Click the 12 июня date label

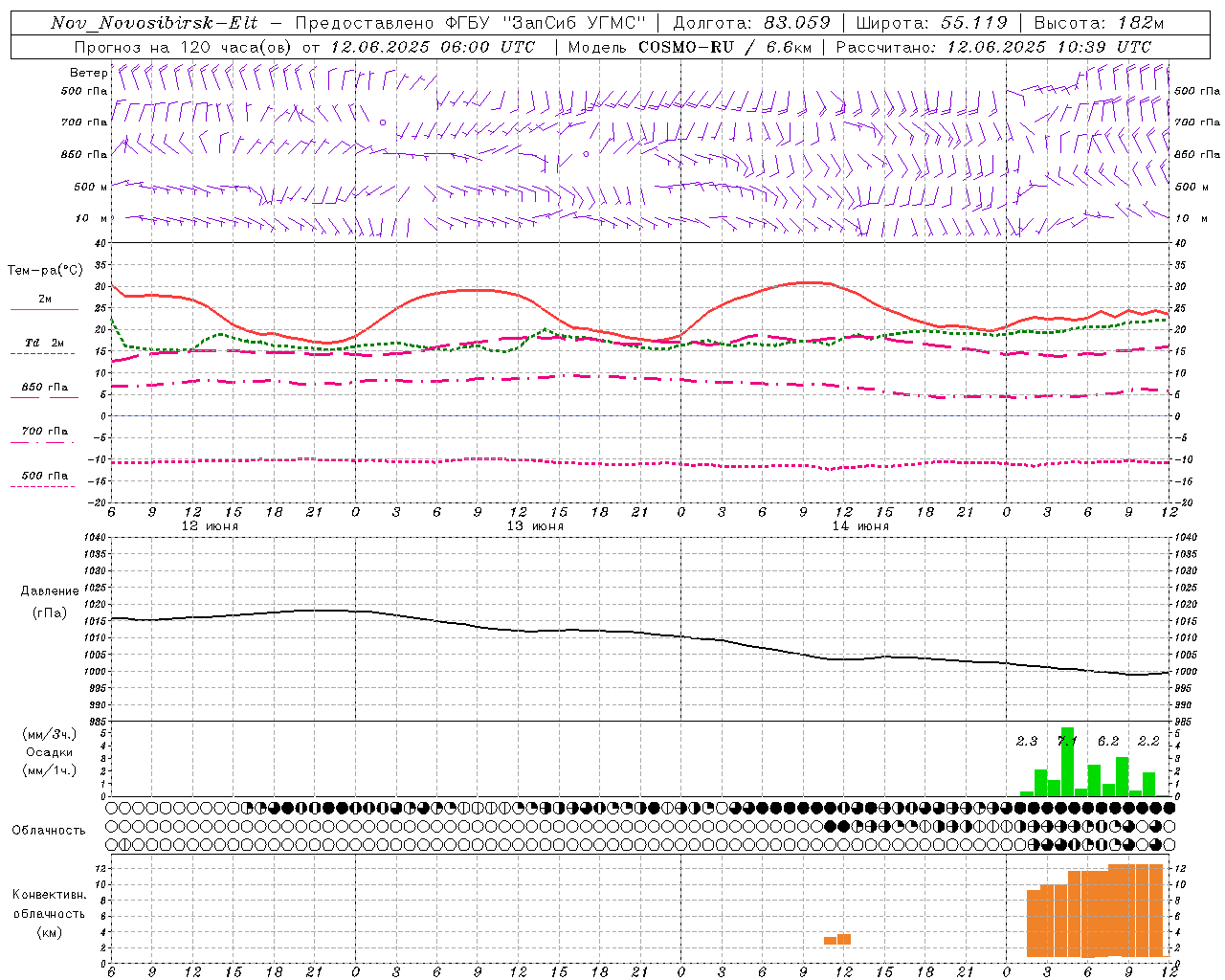211,526
